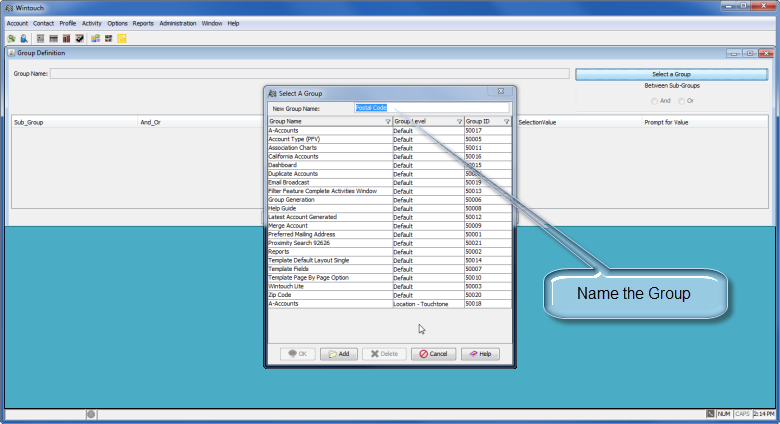Open the Reports menu
The image size is (780, 424).
tap(143, 22)
